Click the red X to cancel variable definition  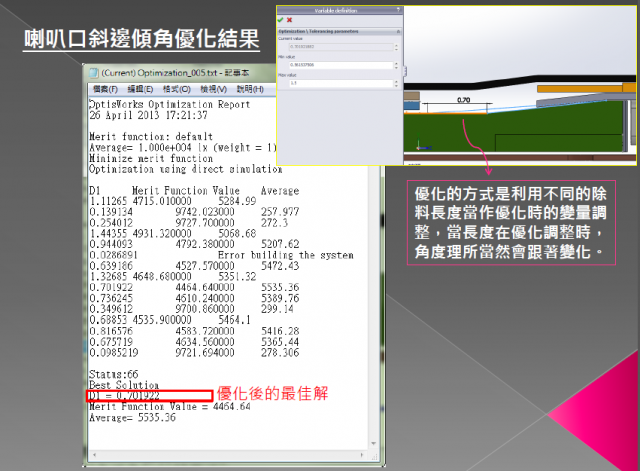coord(290,19)
